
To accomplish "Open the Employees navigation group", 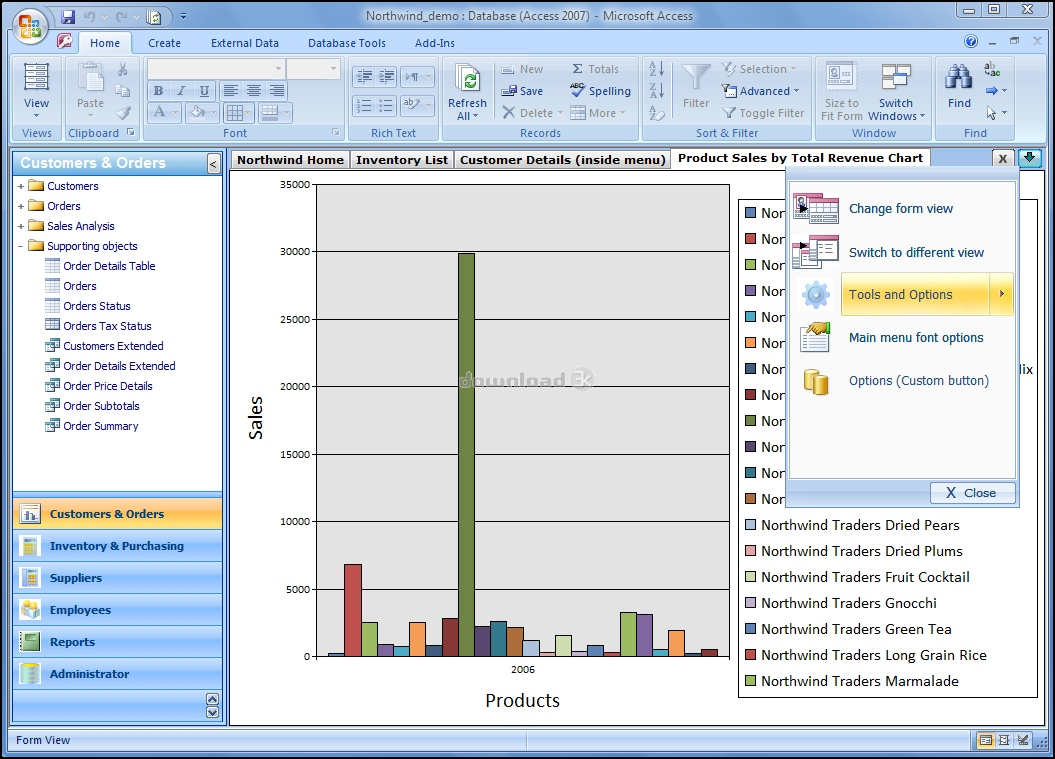I will 118,610.
